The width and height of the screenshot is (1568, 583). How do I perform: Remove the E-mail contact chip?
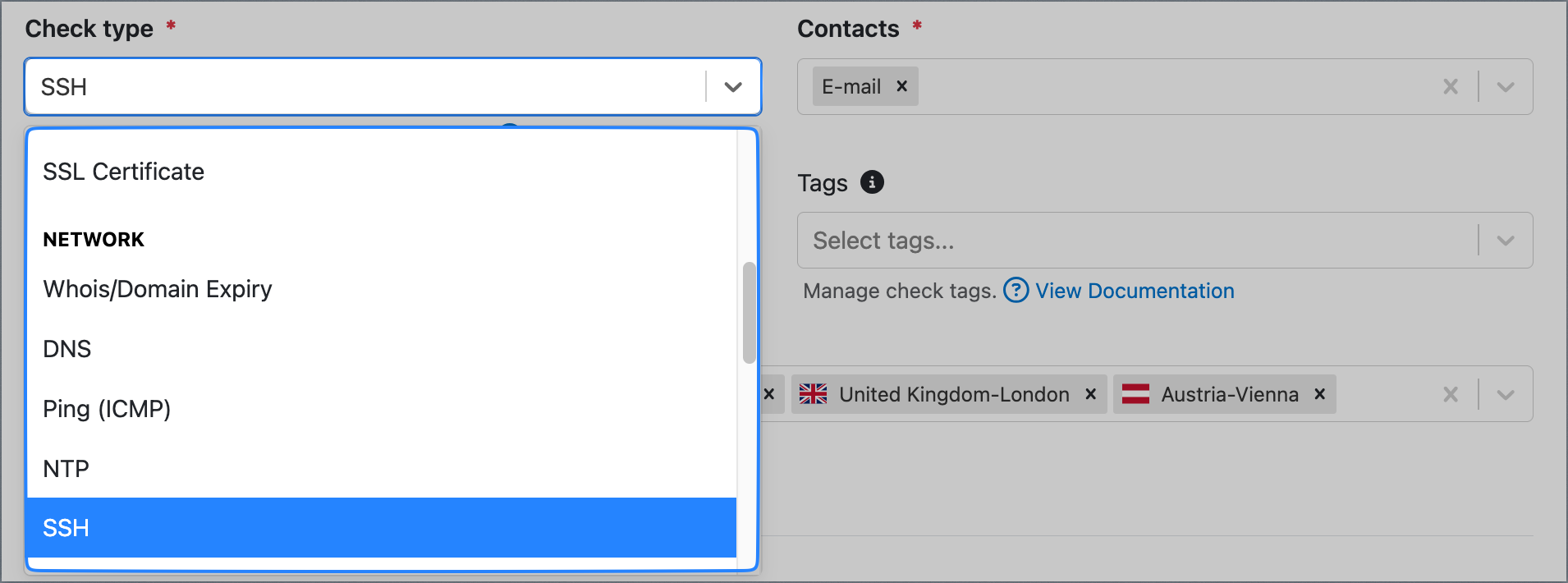point(901,86)
